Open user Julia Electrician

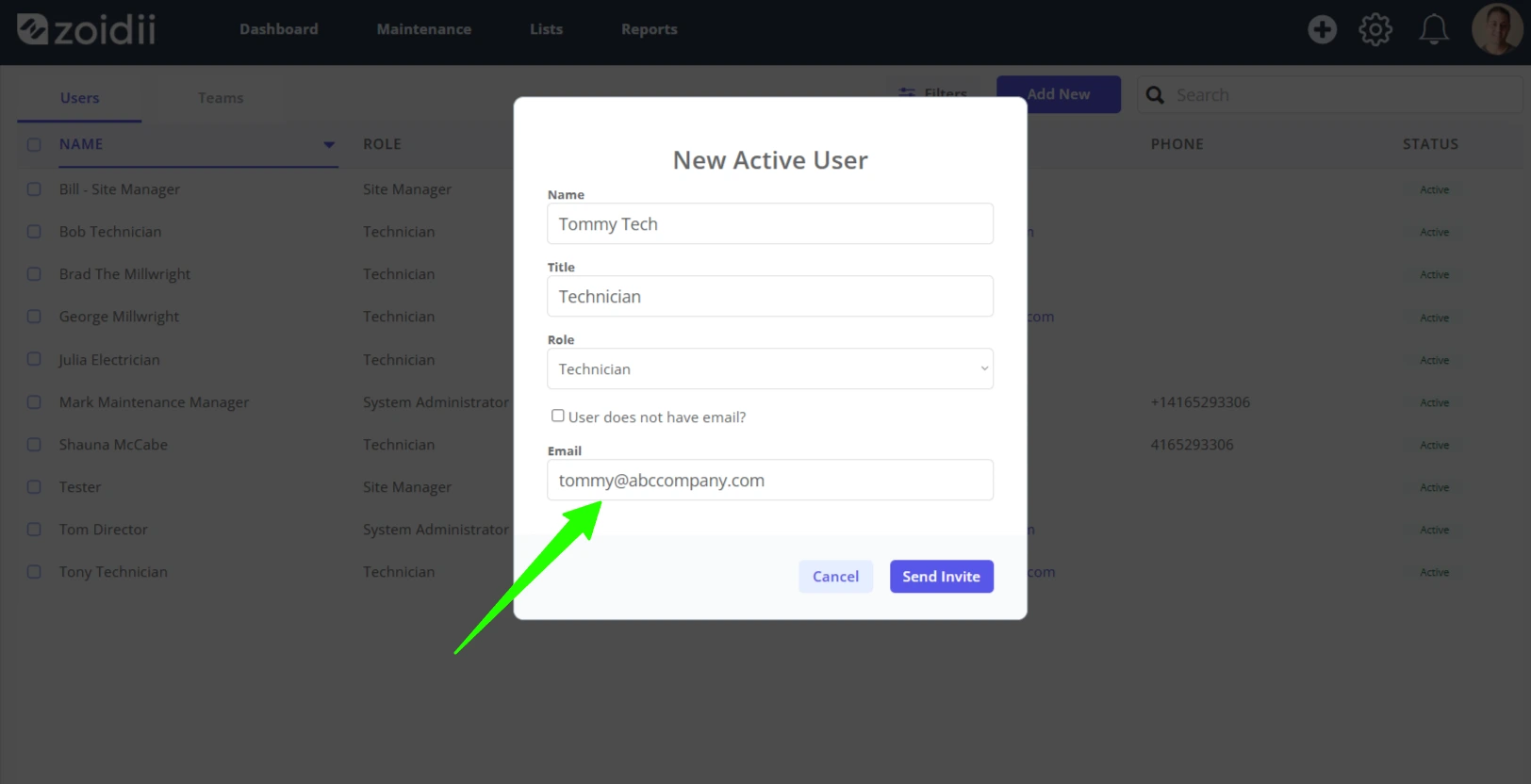tap(109, 360)
